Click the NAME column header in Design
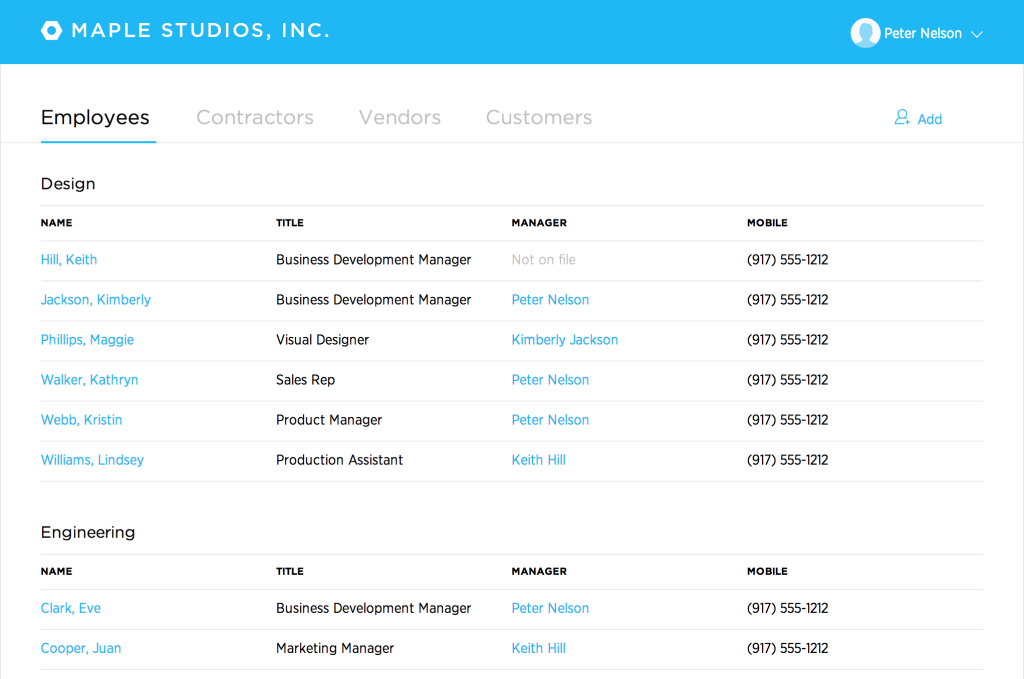The height and width of the screenshot is (679, 1024). 56,222
